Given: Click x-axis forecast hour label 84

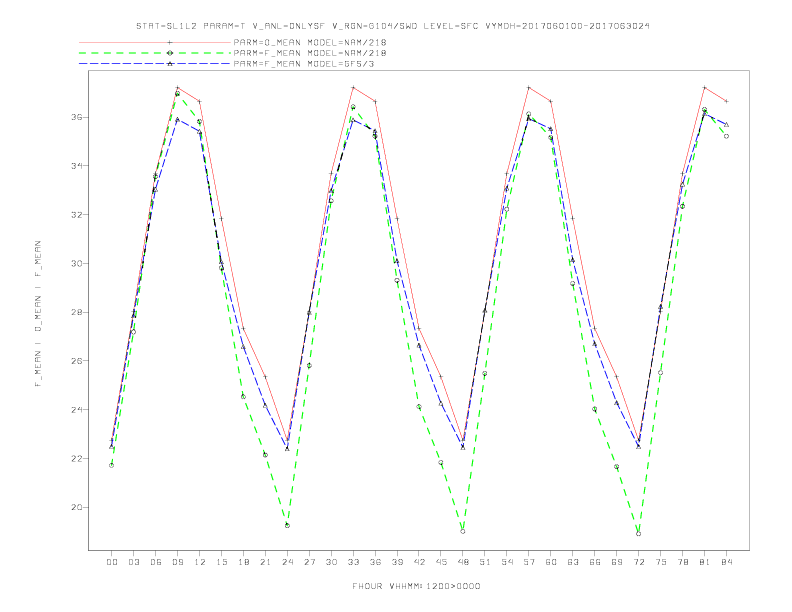Looking at the screenshot, I should (727, 562).
